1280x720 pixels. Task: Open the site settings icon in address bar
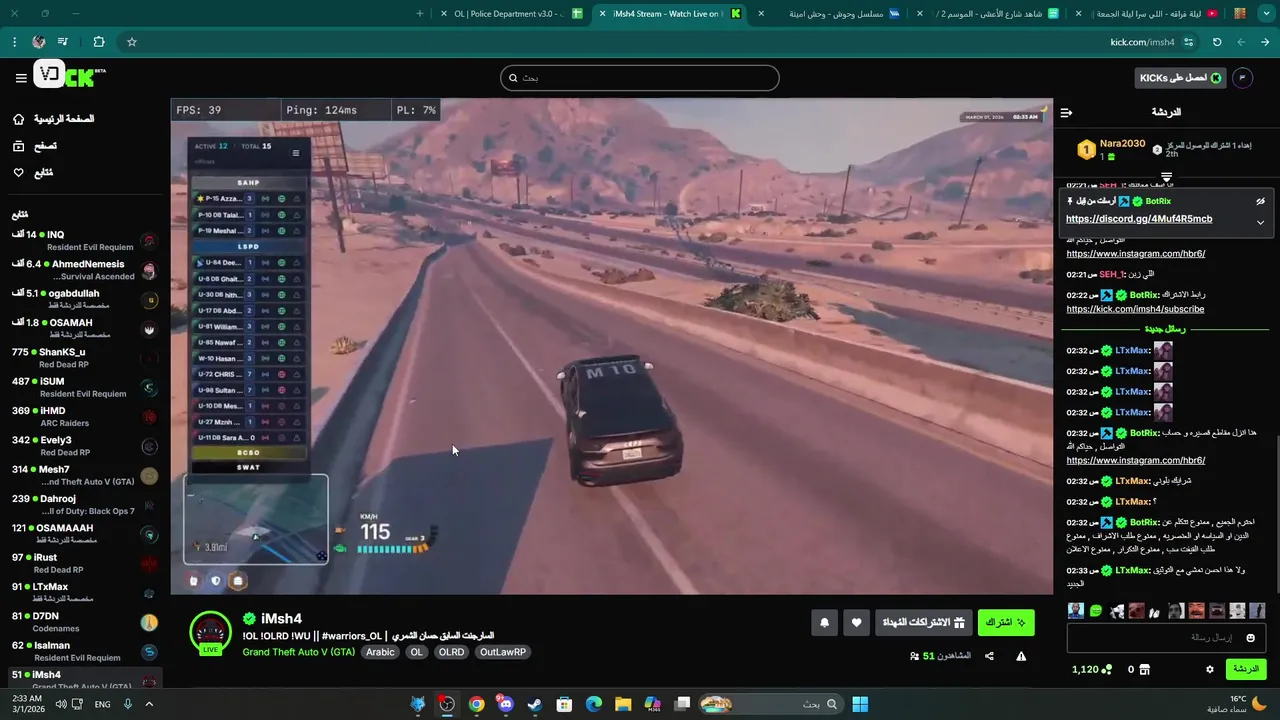pos(1188,42)
